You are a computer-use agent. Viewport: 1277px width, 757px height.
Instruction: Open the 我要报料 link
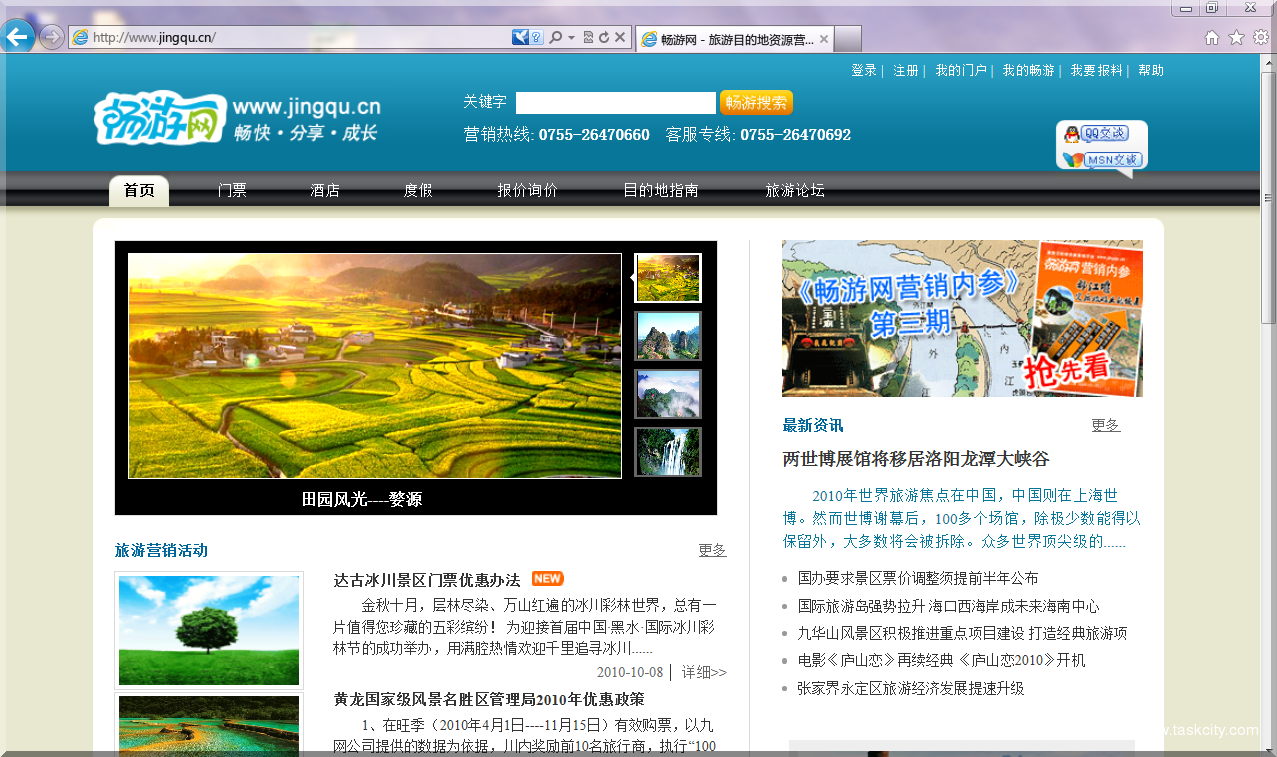click(1097, 71)
